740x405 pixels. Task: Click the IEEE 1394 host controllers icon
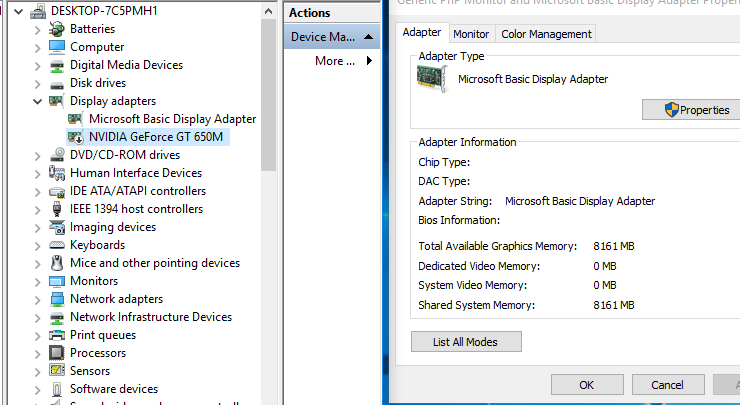pos(57,209)
